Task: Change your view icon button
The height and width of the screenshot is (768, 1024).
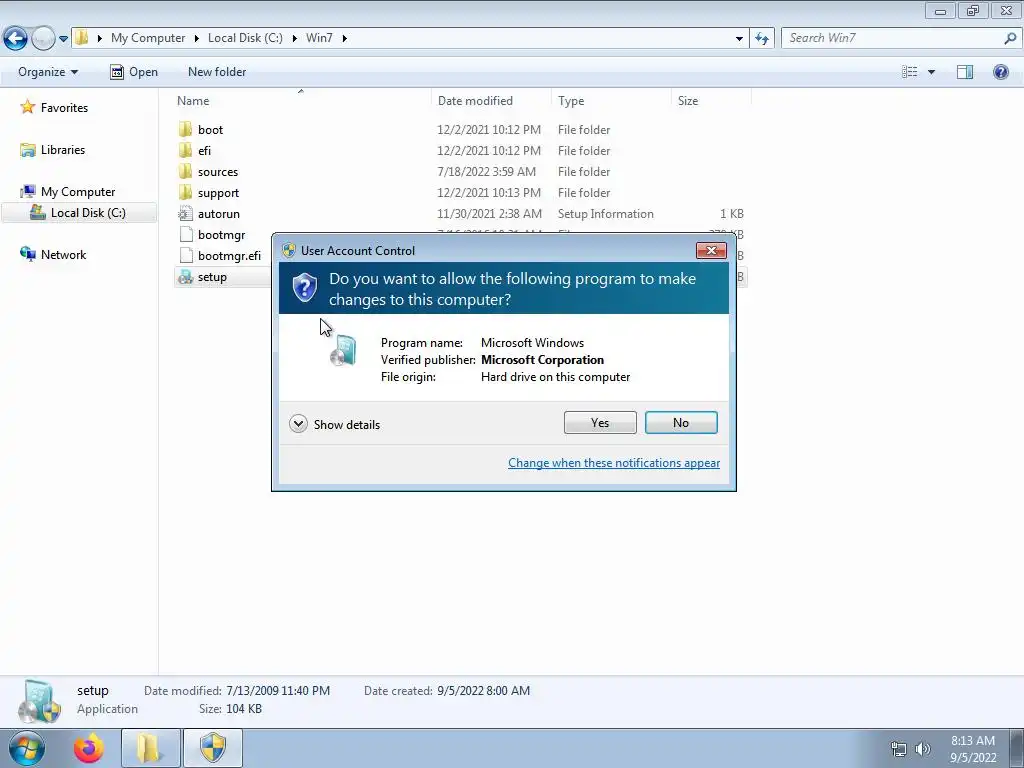Action: click(910, 72)
